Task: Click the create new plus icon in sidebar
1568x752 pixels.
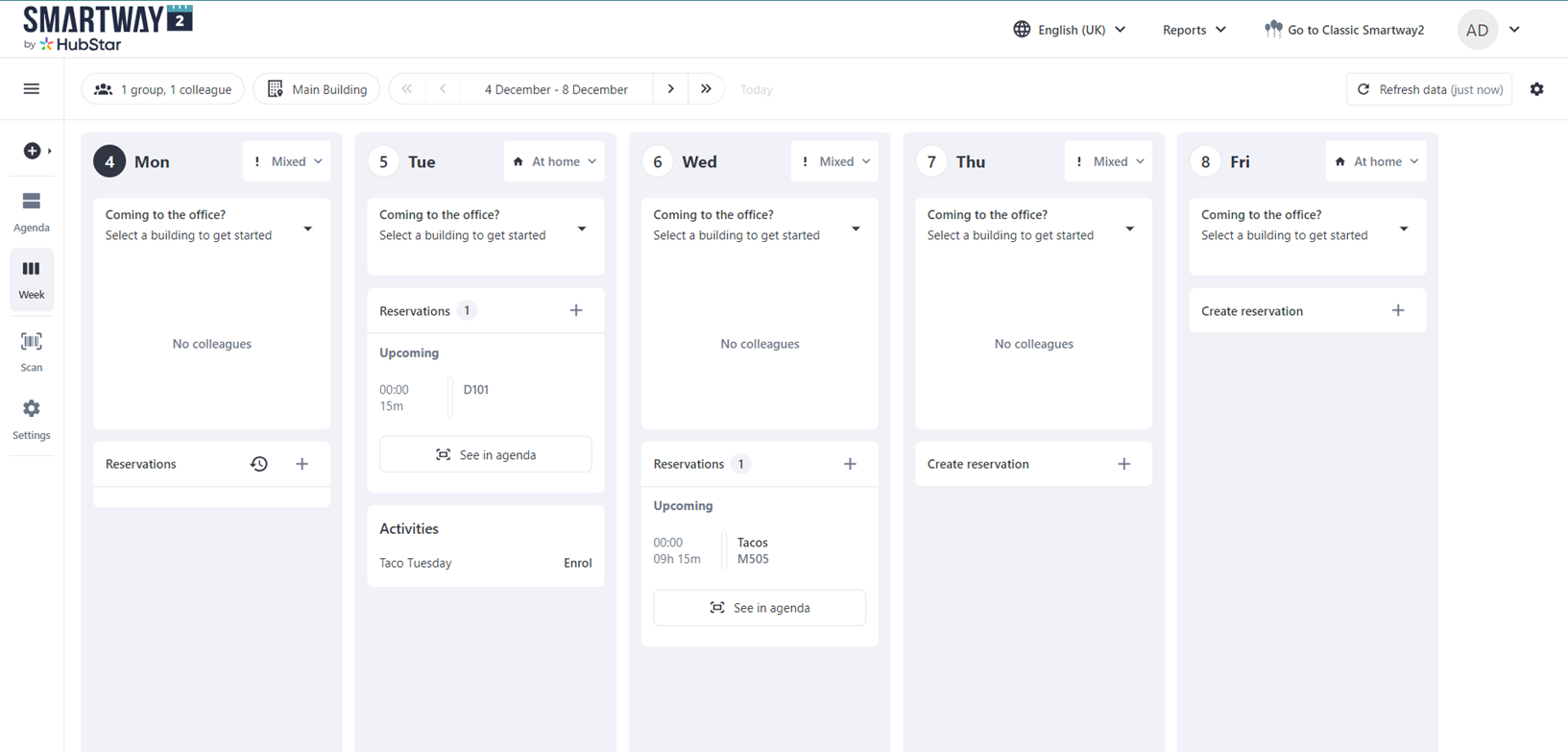Action: (34, 151)
